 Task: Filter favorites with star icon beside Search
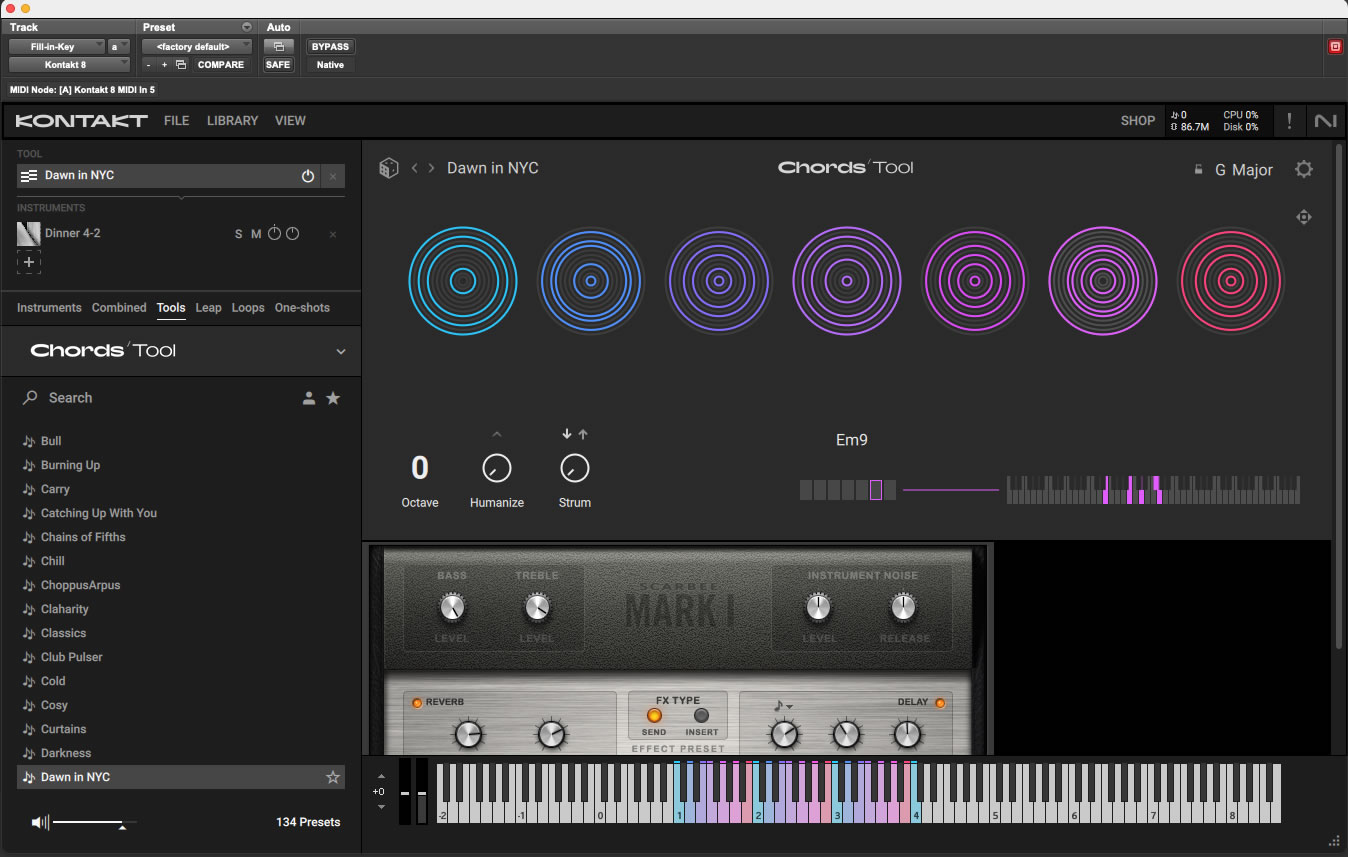[x=333, y=398]
